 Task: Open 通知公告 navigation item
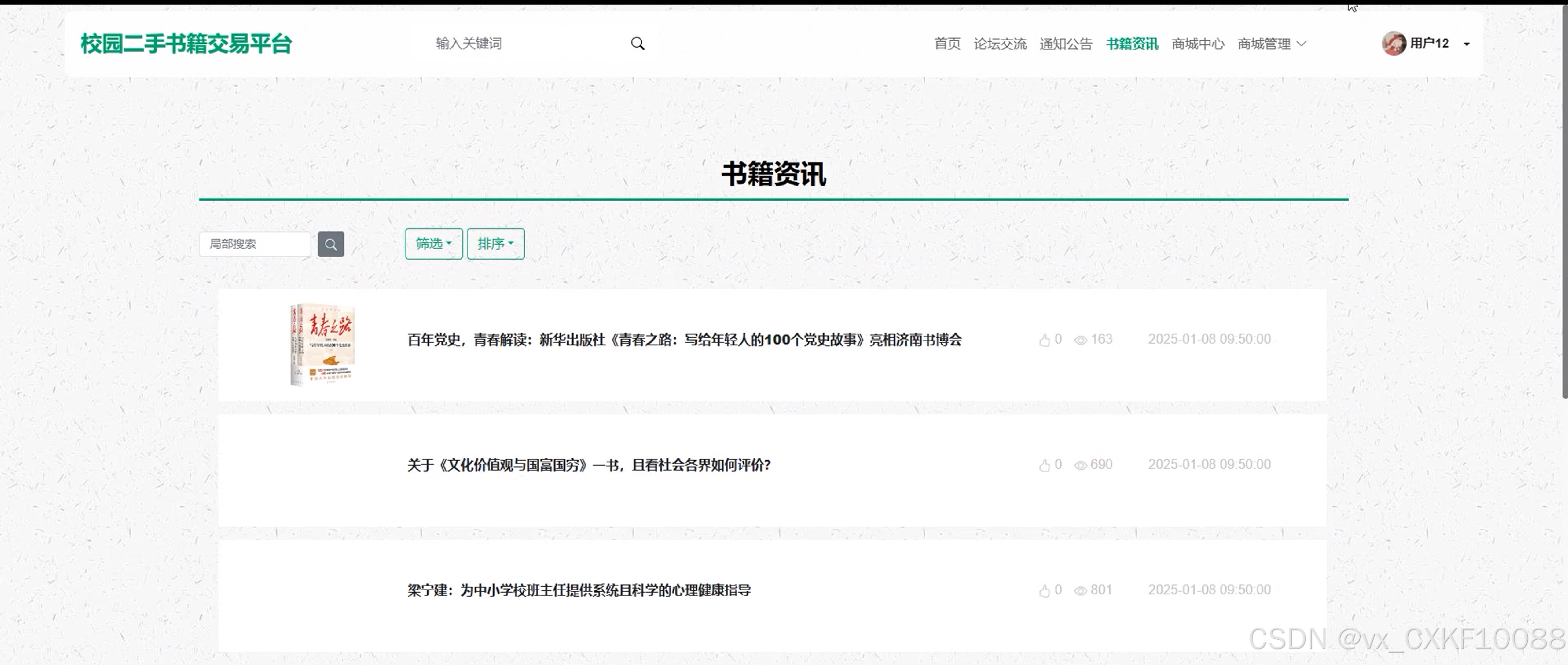pos(1065,44)
